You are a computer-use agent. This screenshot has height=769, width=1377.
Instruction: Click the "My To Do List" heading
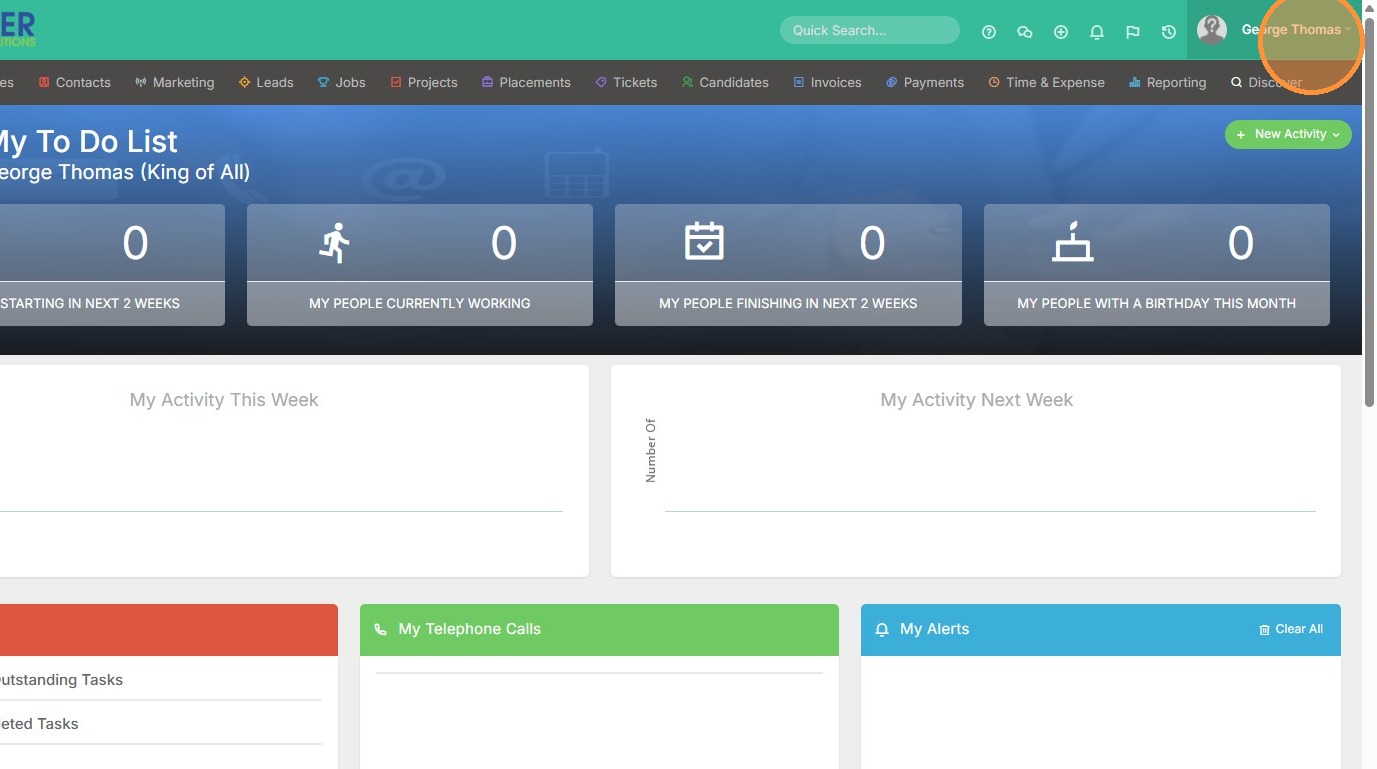click(88, 141)
